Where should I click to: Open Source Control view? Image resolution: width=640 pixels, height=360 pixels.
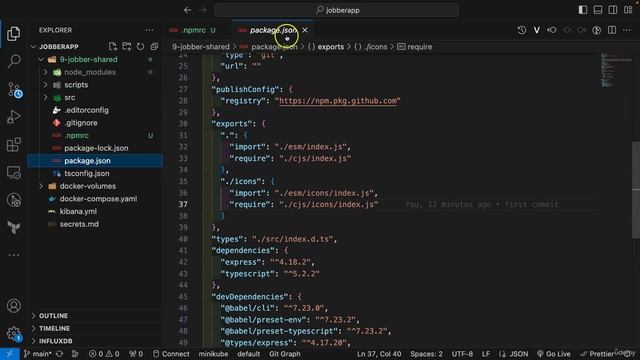(x=14, y=90)
